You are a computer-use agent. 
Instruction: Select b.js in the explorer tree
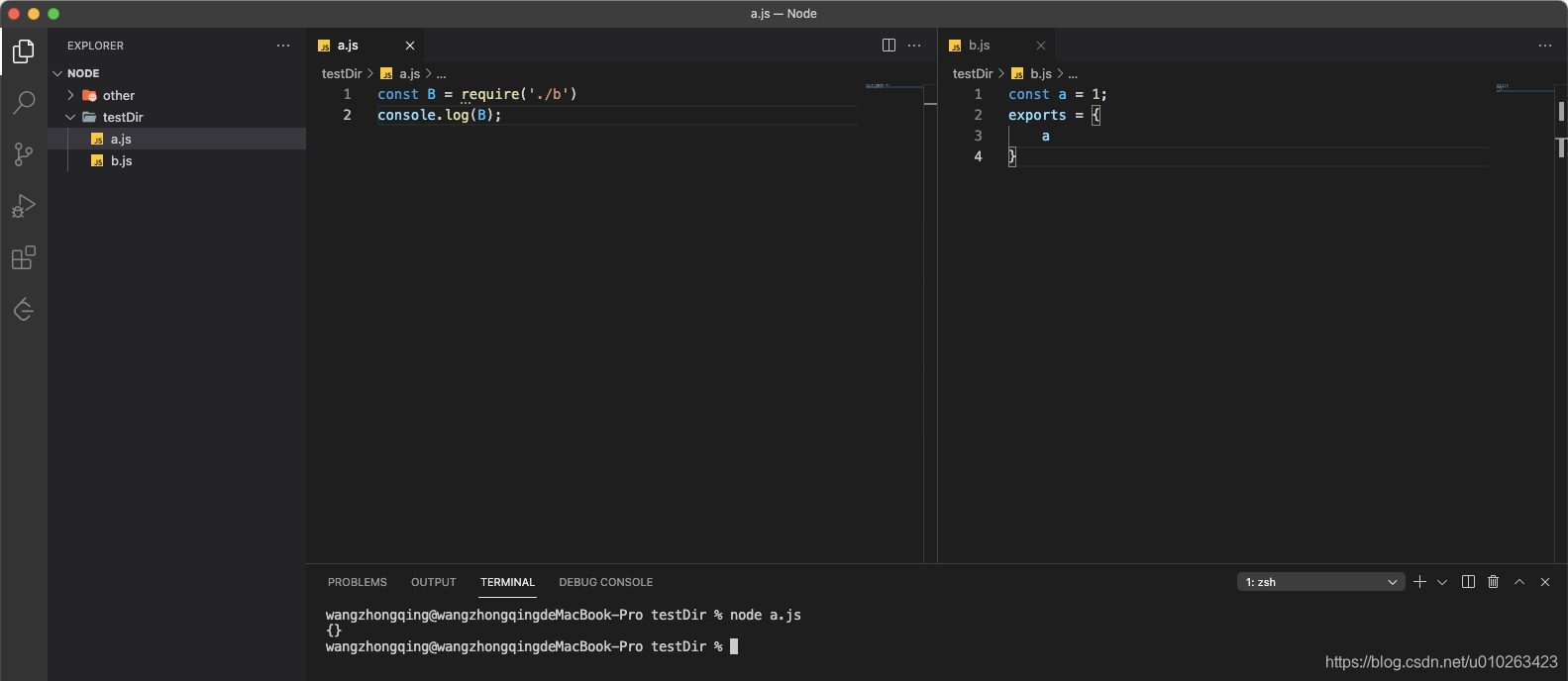(x=176, y=160)
